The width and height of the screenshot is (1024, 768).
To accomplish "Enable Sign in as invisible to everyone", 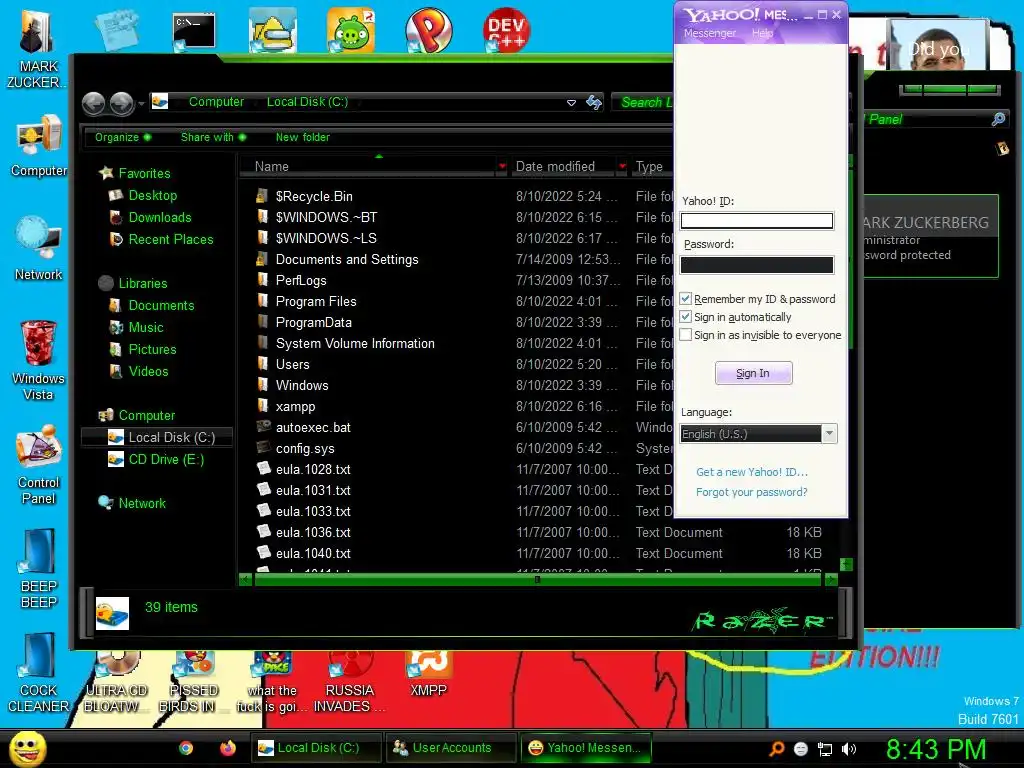I will point(685,335).
